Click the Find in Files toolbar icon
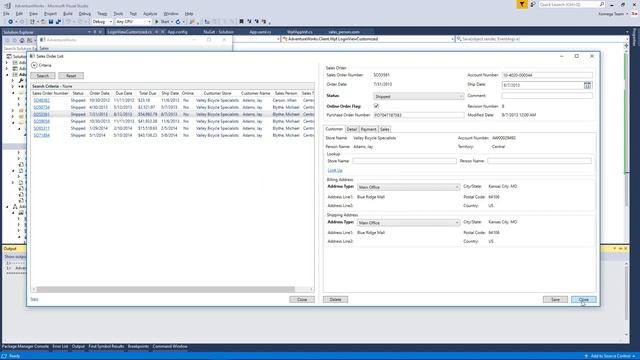640x360 pixels. (x=192, y=22)
